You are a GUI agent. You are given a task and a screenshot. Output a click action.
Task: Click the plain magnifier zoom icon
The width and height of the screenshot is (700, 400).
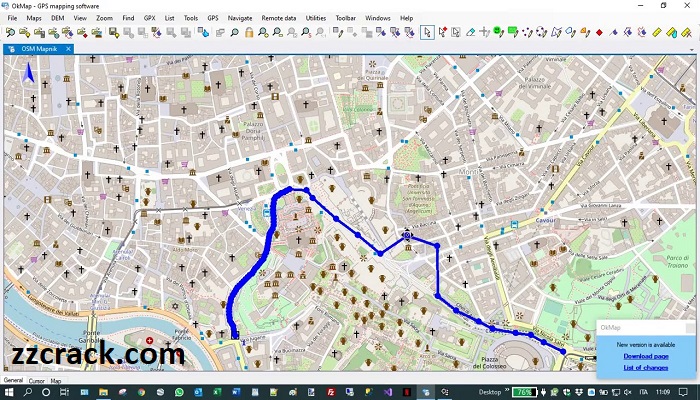[234, 32]
